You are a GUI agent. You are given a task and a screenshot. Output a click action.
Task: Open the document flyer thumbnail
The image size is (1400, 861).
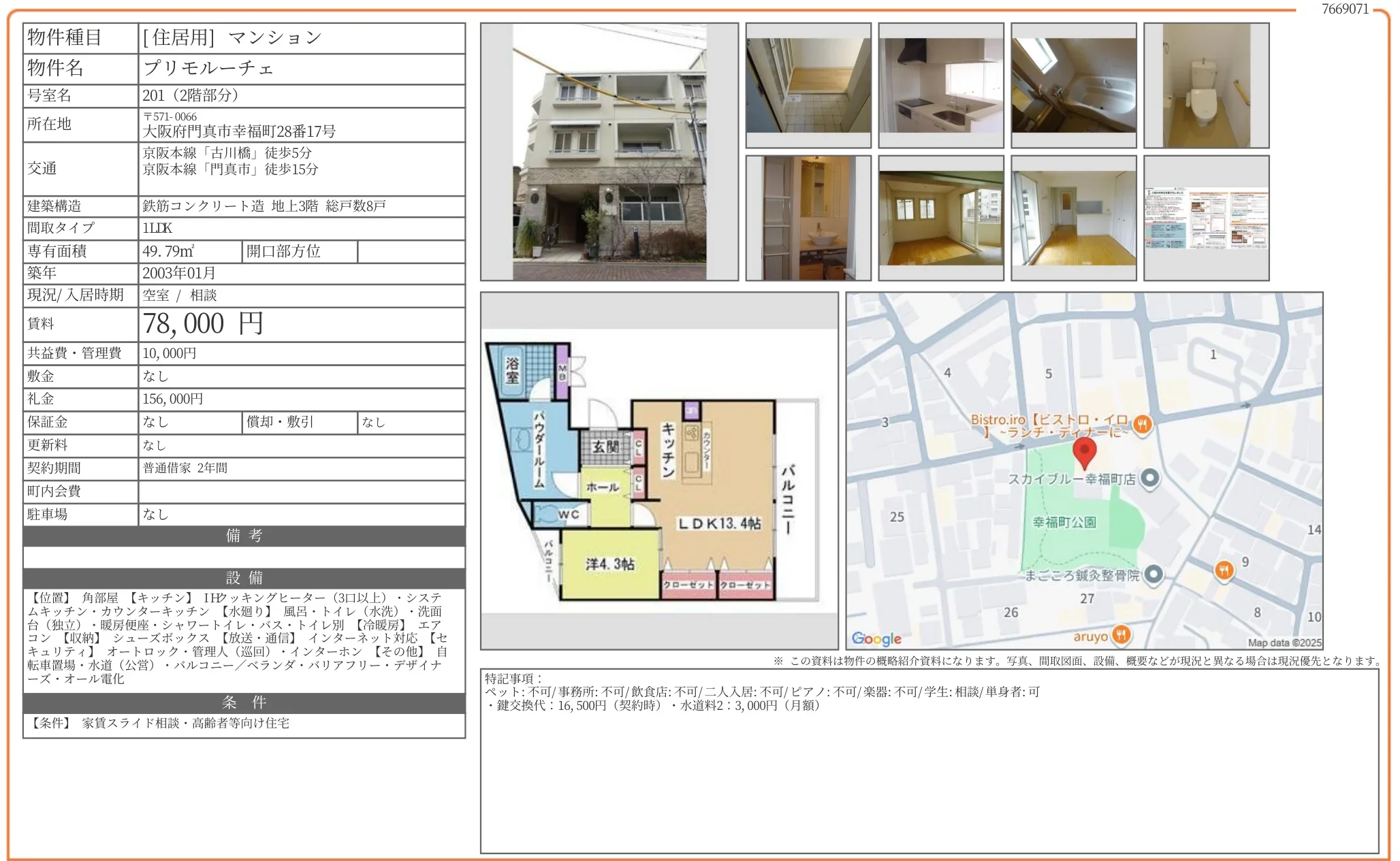point(1206,218)
